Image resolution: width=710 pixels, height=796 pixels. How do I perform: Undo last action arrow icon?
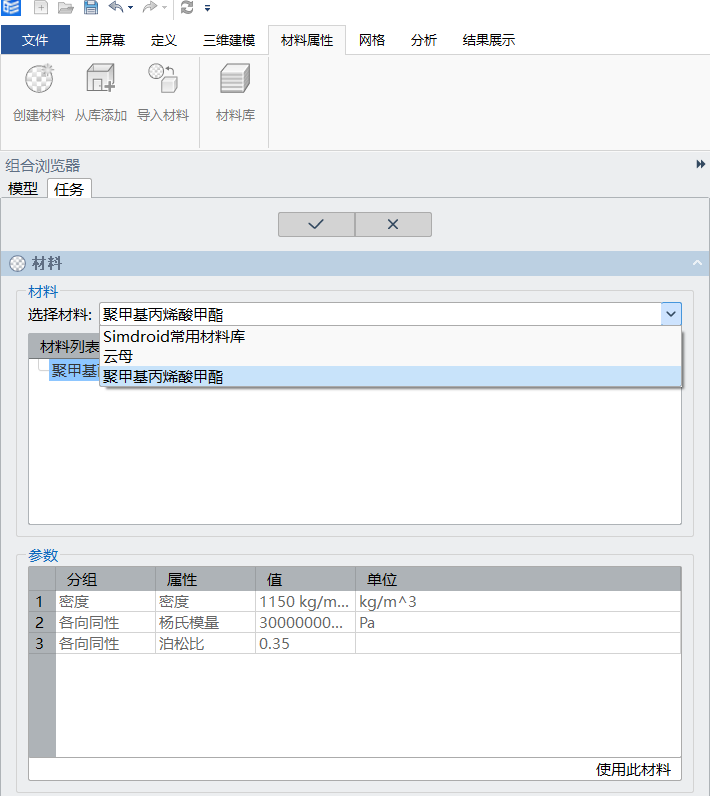tap(116, 7)
